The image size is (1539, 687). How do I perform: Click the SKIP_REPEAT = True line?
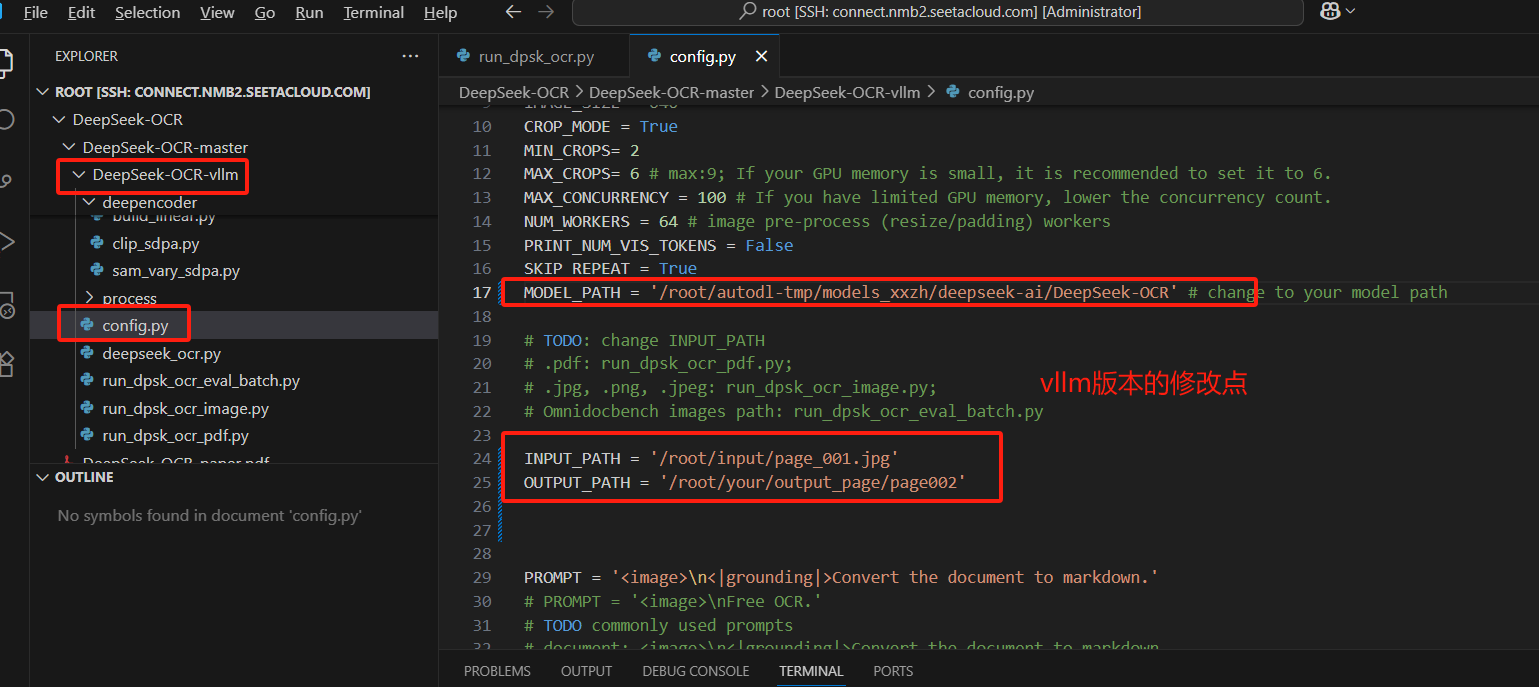point(611,269)
